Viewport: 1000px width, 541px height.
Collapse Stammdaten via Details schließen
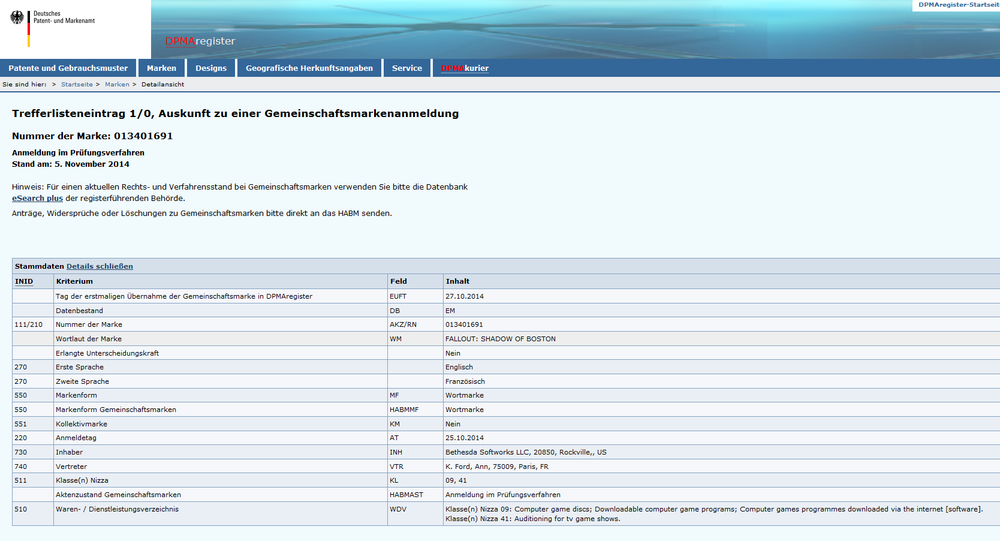pyautogui.click(x=99, y=267)
